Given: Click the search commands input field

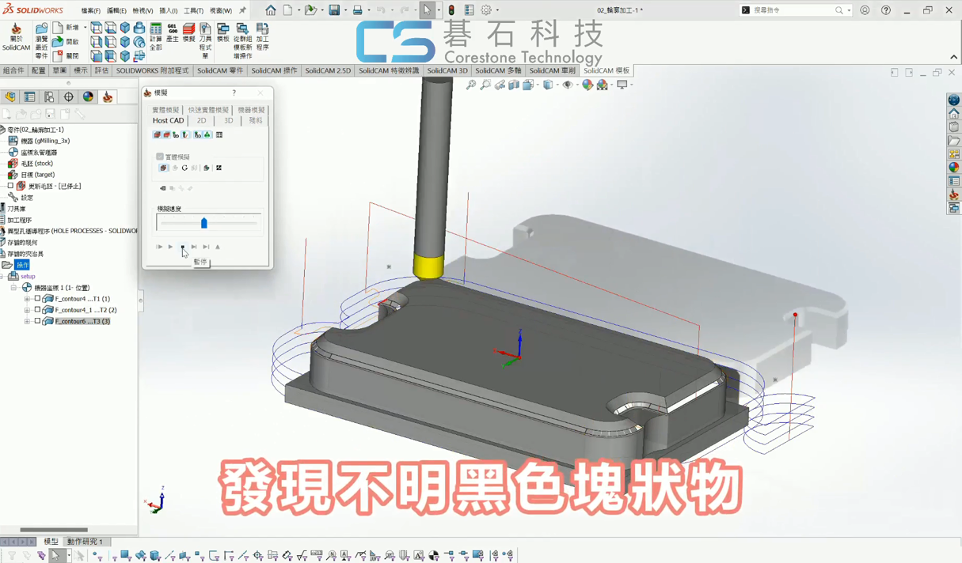Looking at the screenshot, I should coord(791,10).
